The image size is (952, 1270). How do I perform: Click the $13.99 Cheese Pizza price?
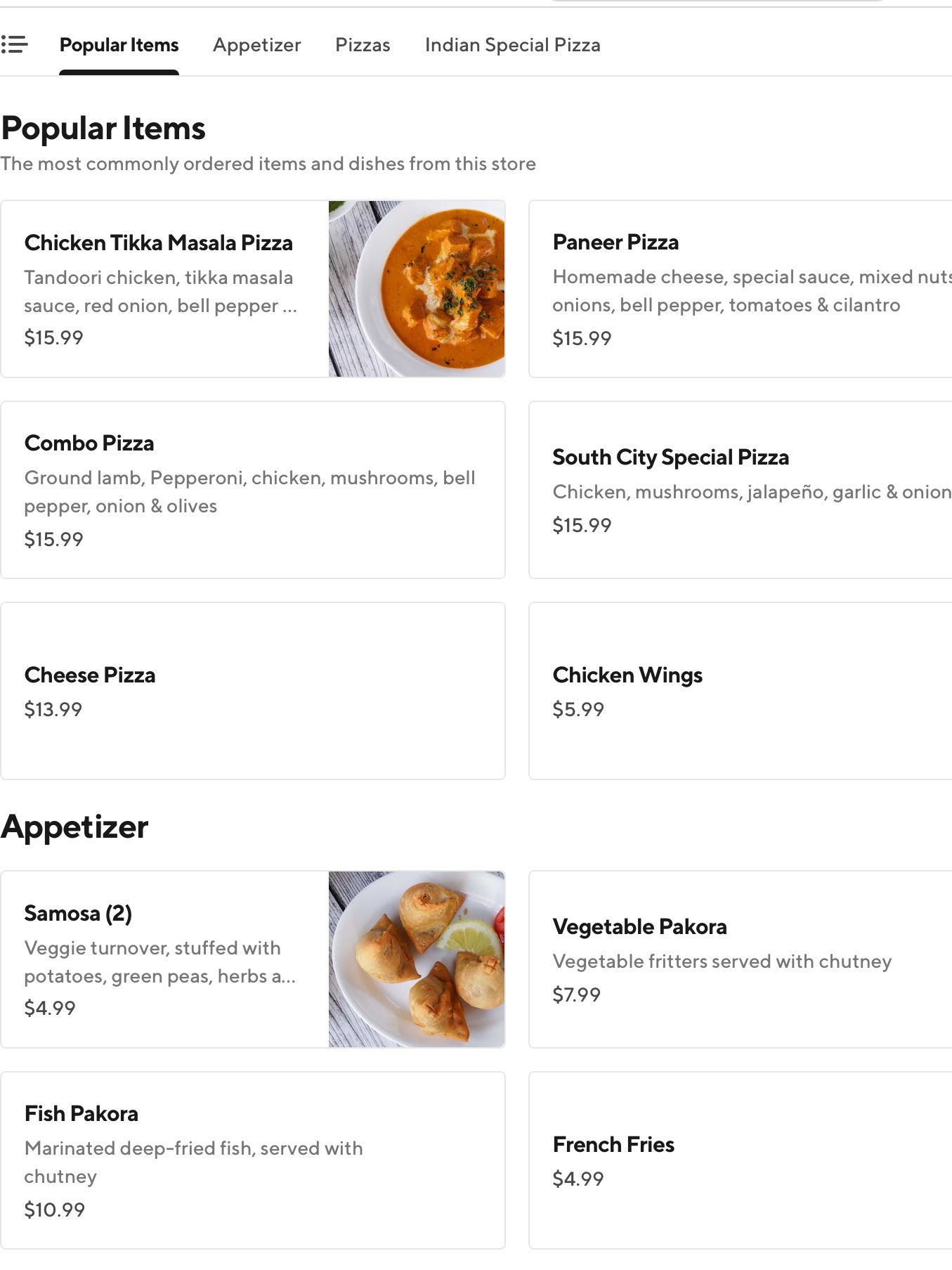tap(53, 710)
